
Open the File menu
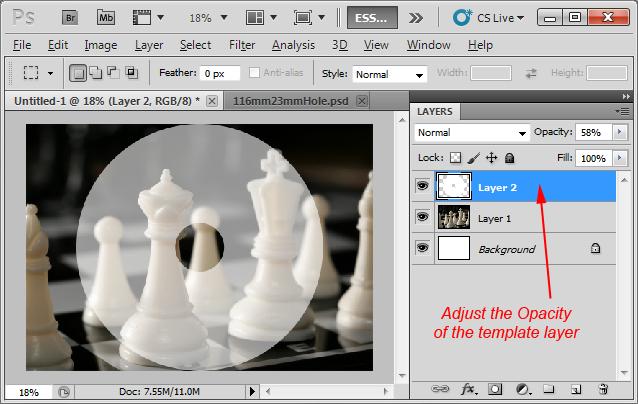tap(22, 45)
